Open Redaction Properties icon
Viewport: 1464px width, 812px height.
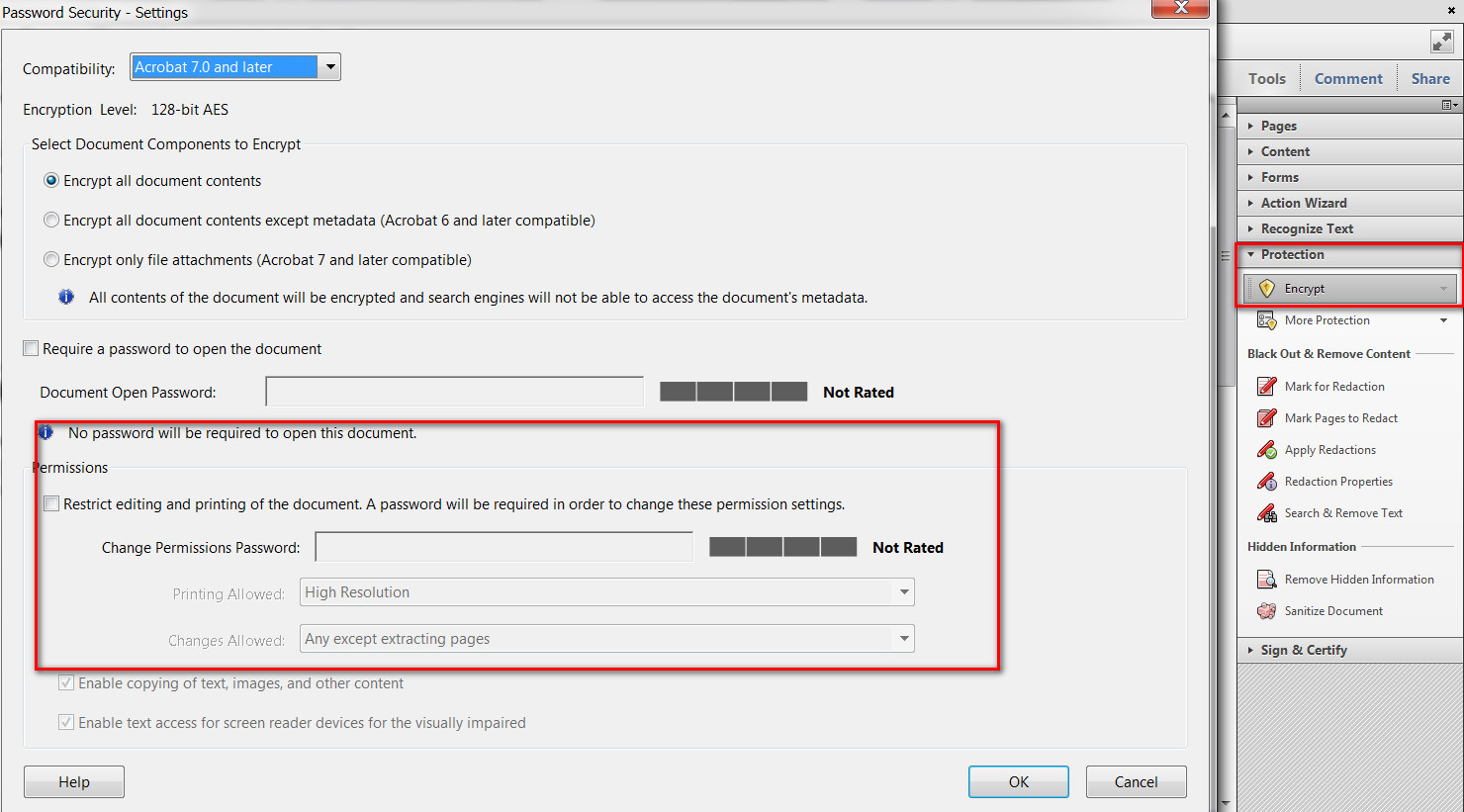coord(1266,482)
